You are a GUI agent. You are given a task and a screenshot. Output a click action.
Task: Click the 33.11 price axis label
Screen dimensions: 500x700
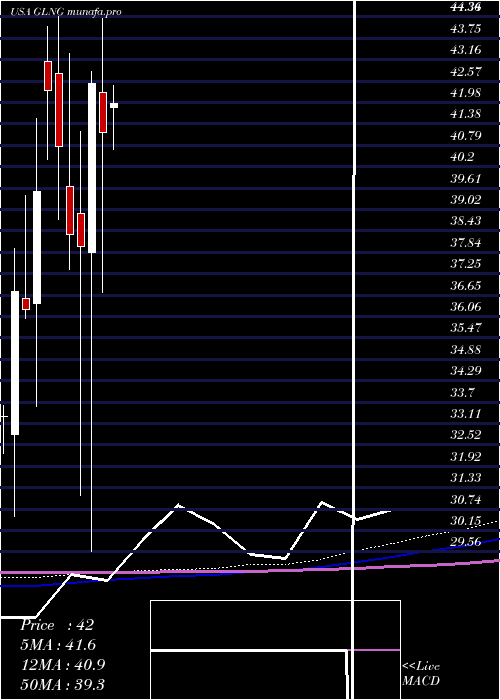click(x=466, y=414)
